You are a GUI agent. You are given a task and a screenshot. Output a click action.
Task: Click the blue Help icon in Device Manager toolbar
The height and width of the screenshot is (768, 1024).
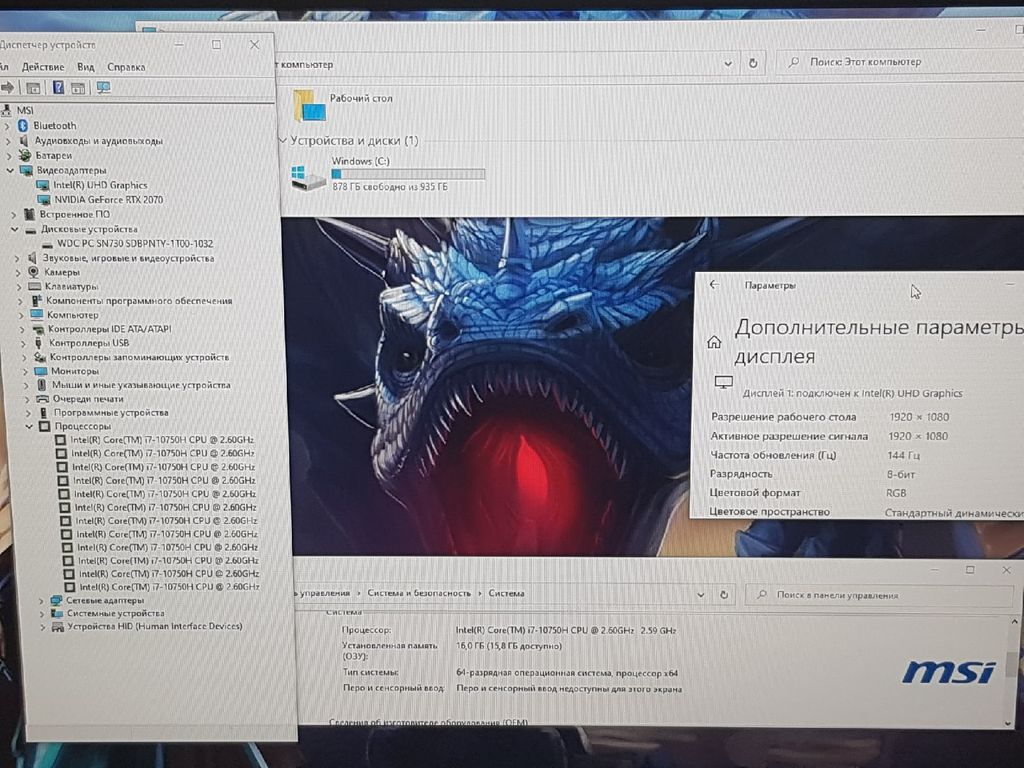coord(58,88)
